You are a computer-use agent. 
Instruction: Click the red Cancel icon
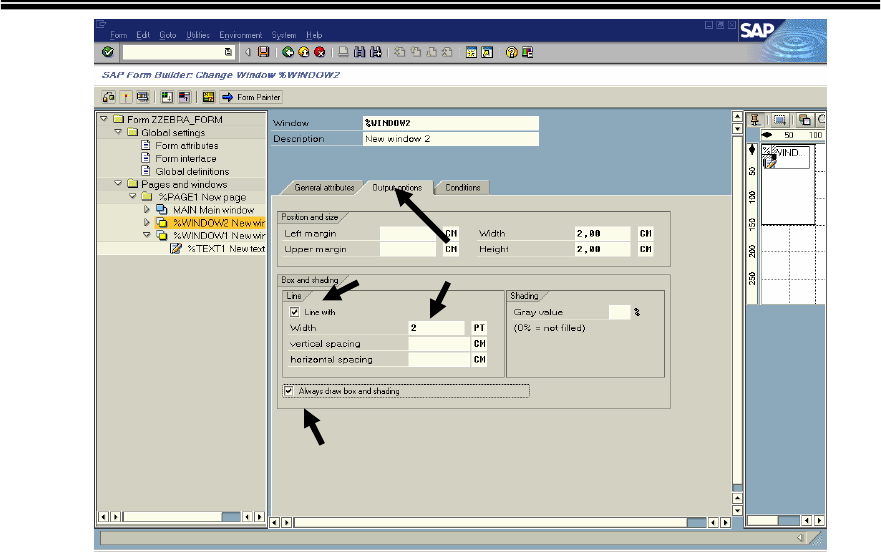coord(320,52)
